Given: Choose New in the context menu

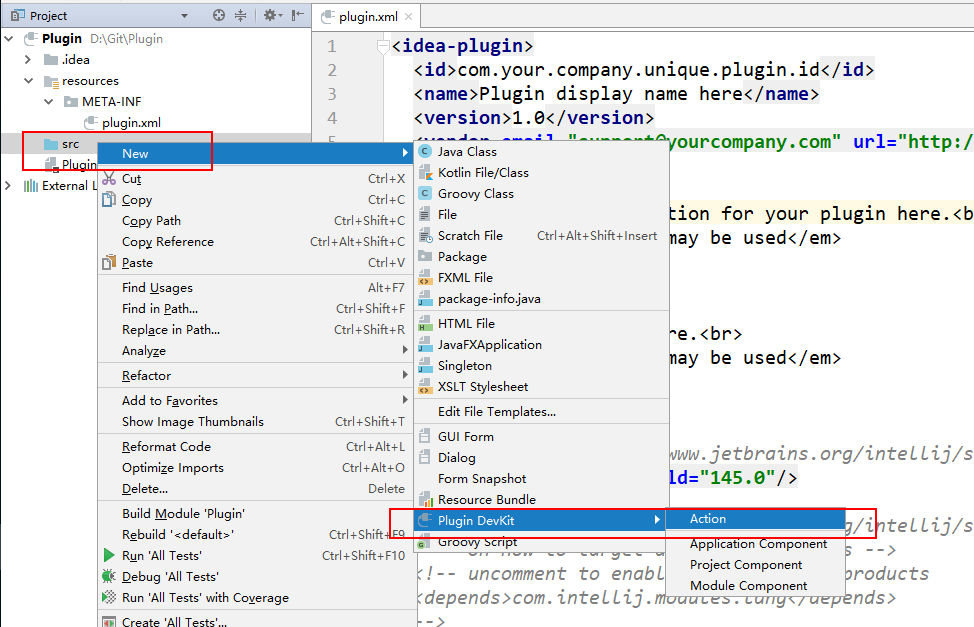Looking at the screenshot, I should click(255, 153).
